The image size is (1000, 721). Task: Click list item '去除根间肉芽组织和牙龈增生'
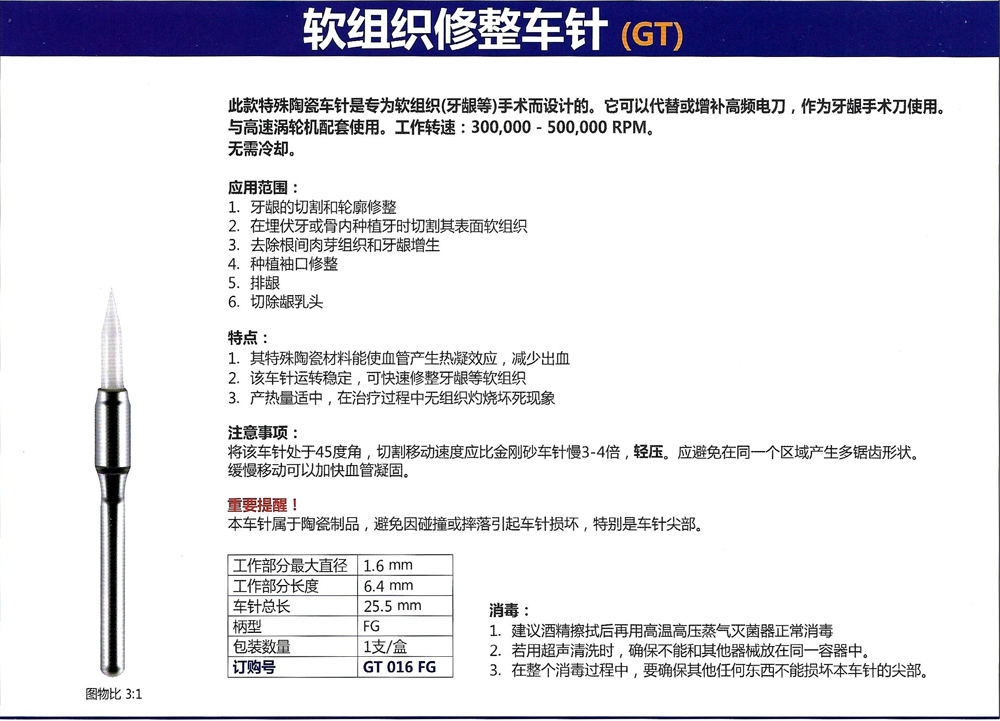pos(345,245)
